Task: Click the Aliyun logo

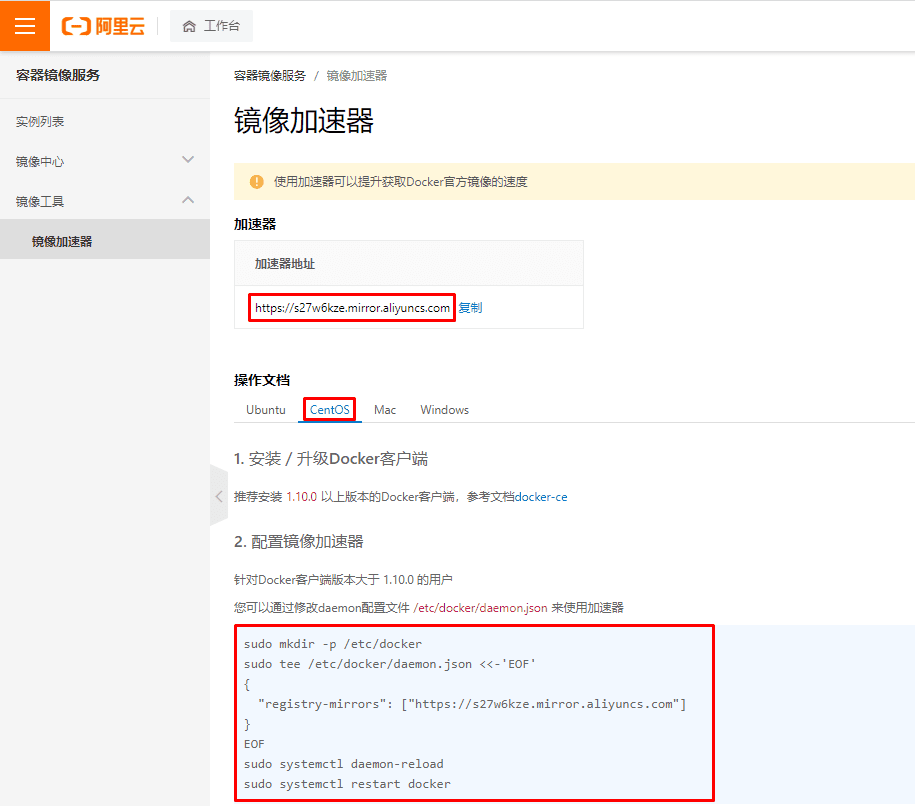Action: (x=103, y=26)
